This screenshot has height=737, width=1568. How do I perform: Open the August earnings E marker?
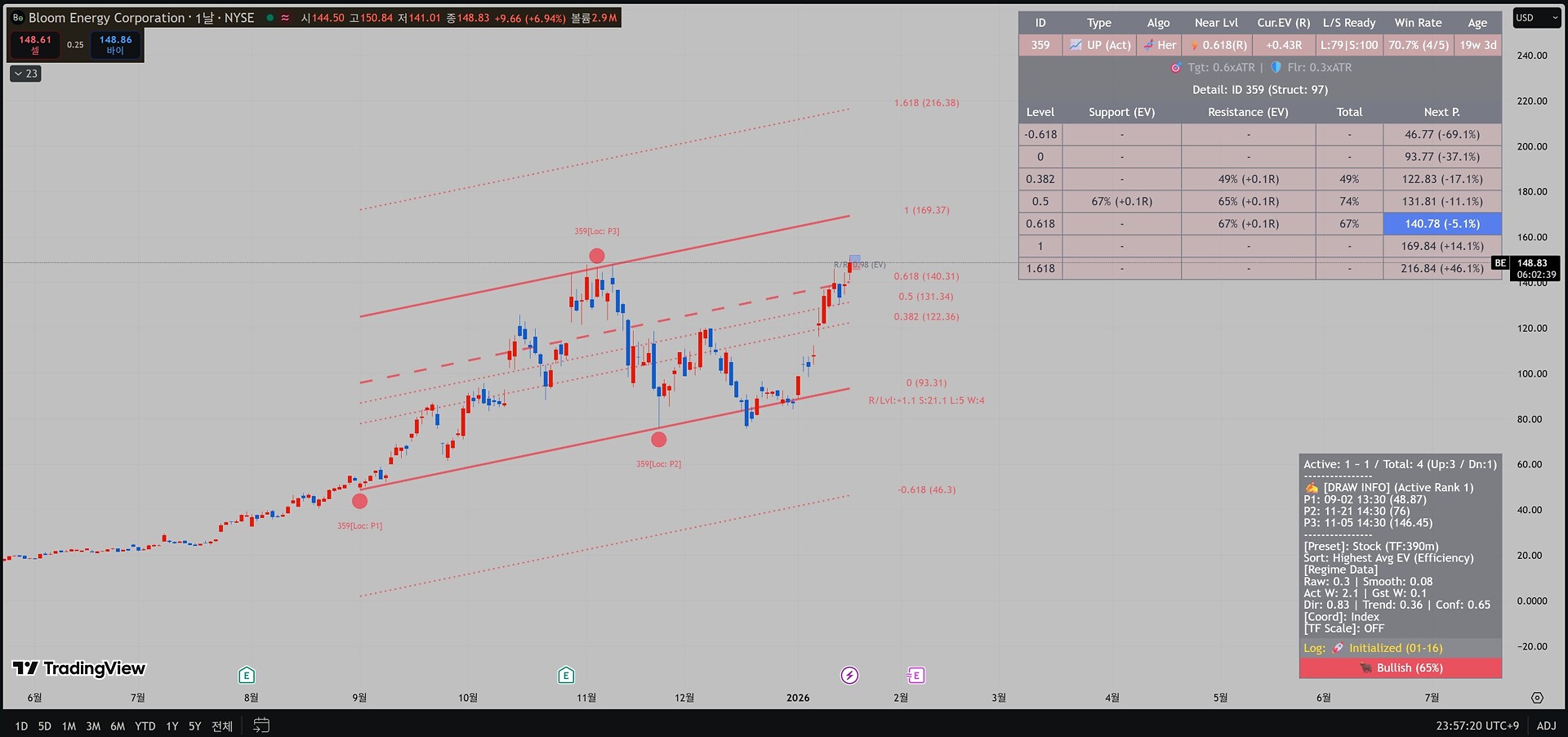coord(247,675)
